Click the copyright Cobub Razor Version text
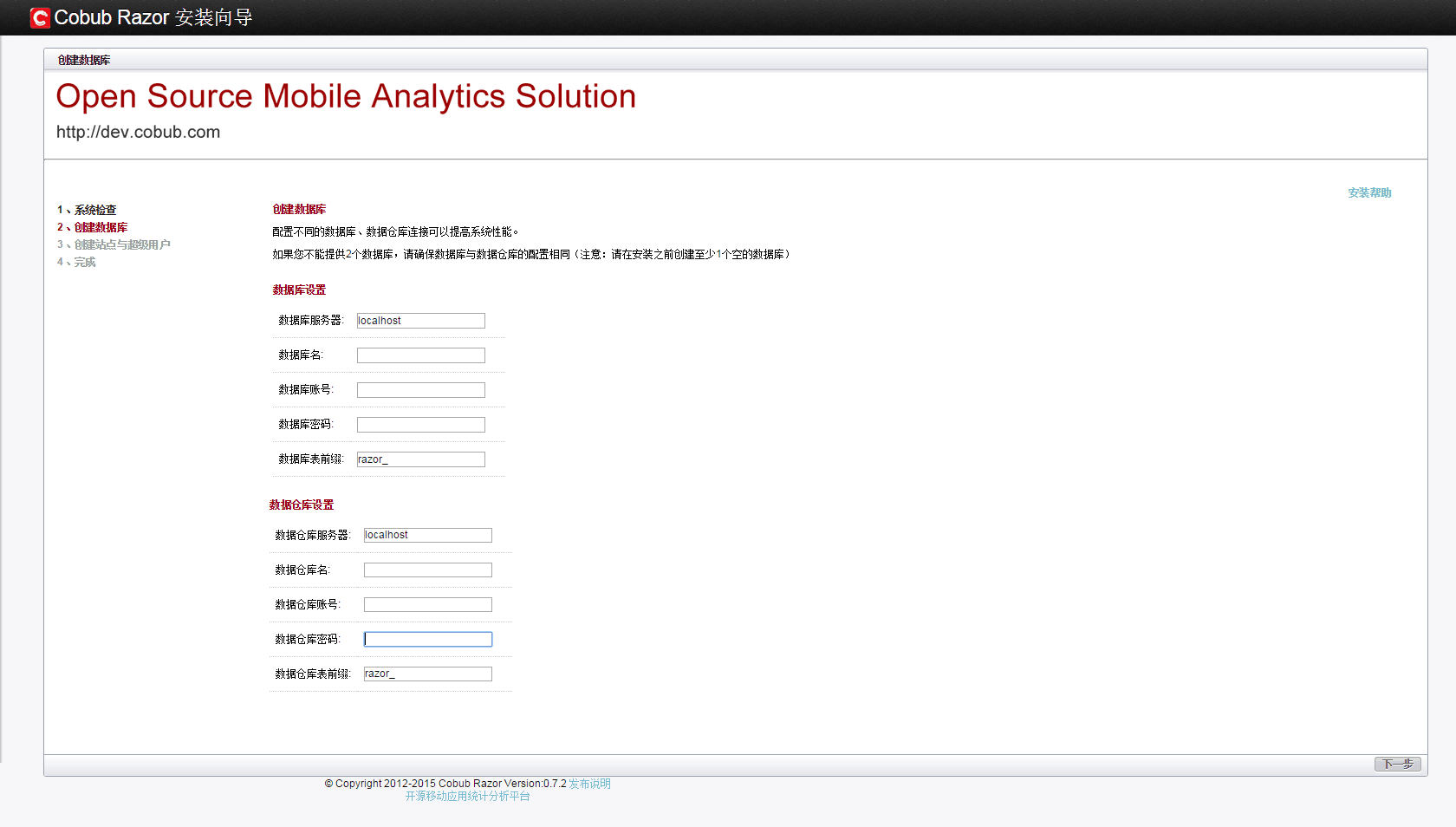 pos(445,784)
